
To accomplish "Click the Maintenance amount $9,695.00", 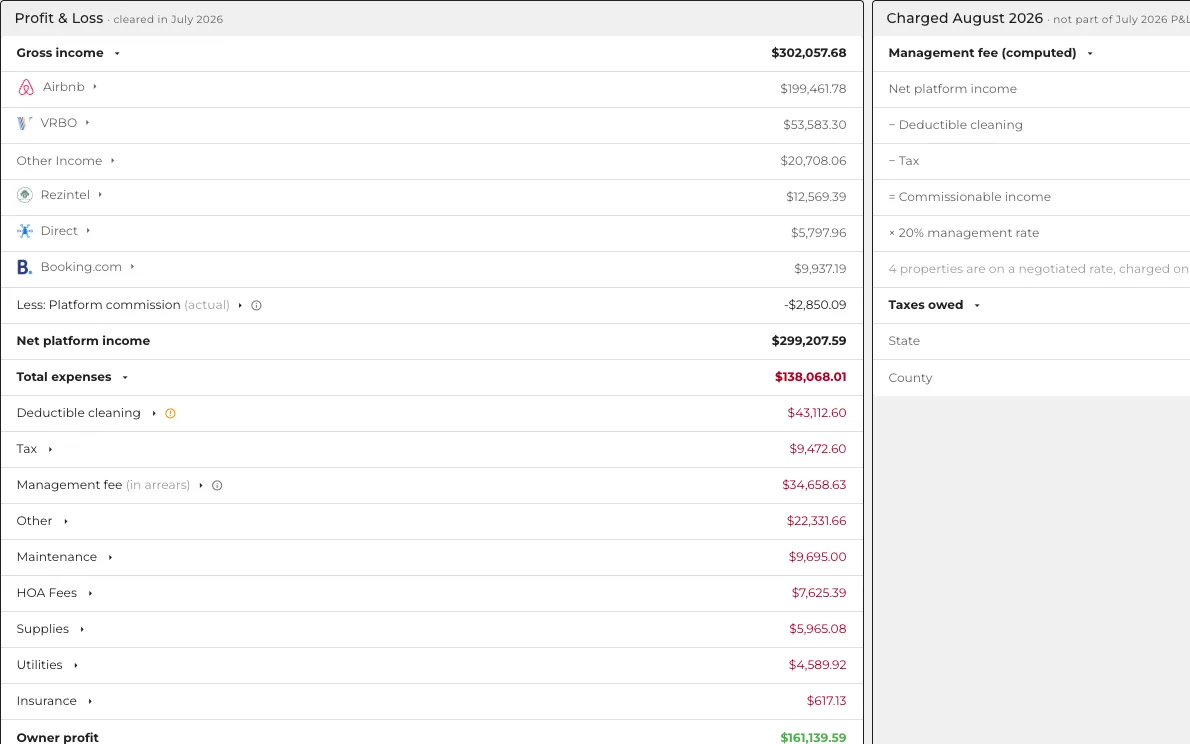I will tap(817, 557).
